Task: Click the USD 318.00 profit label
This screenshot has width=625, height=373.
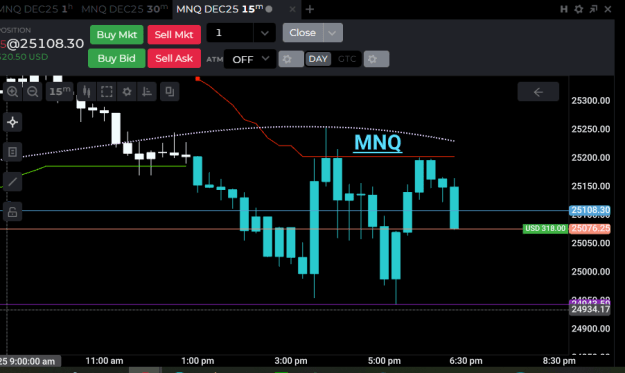Action: (545, 228)
